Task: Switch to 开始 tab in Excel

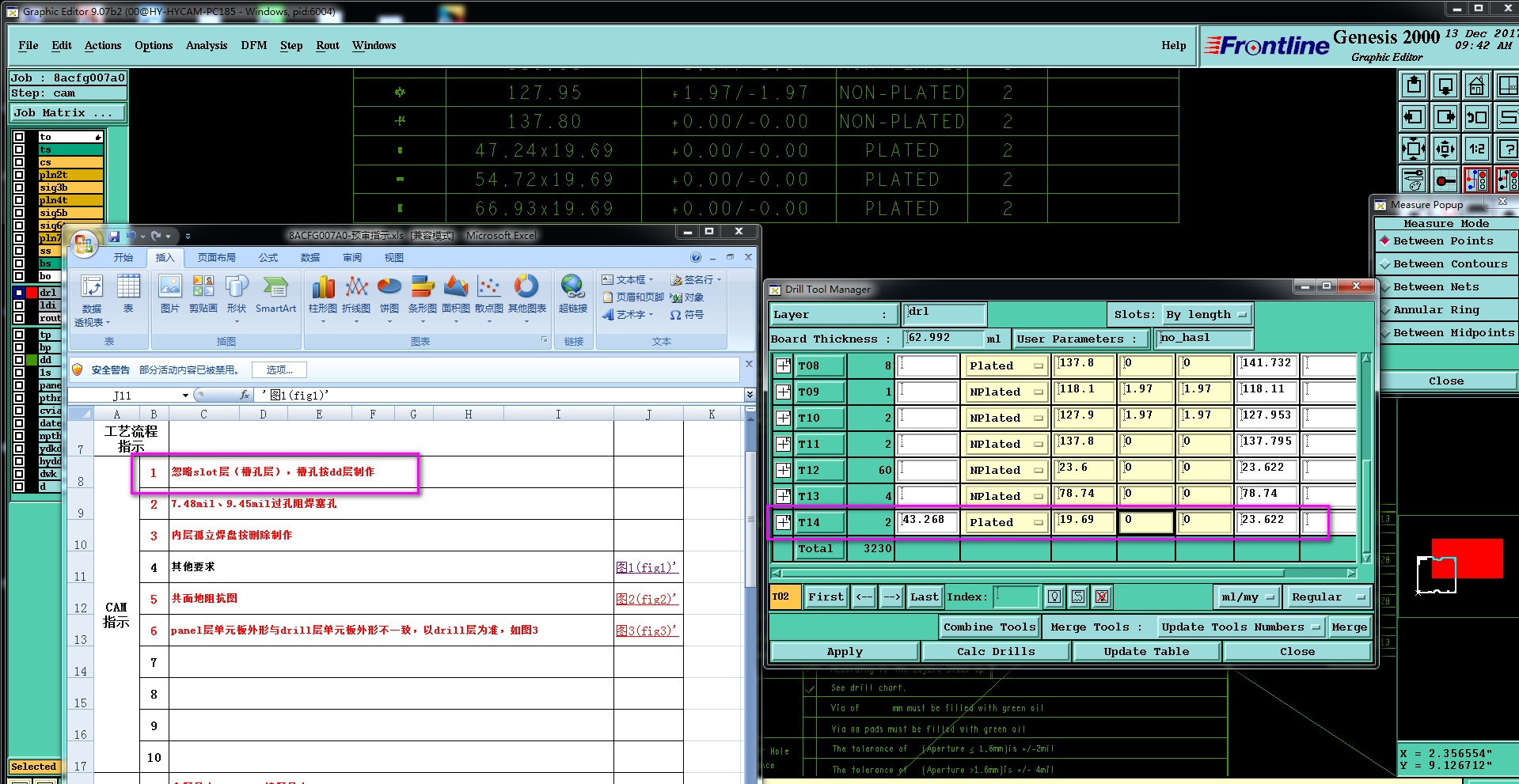Action: [x=123, y=258]
